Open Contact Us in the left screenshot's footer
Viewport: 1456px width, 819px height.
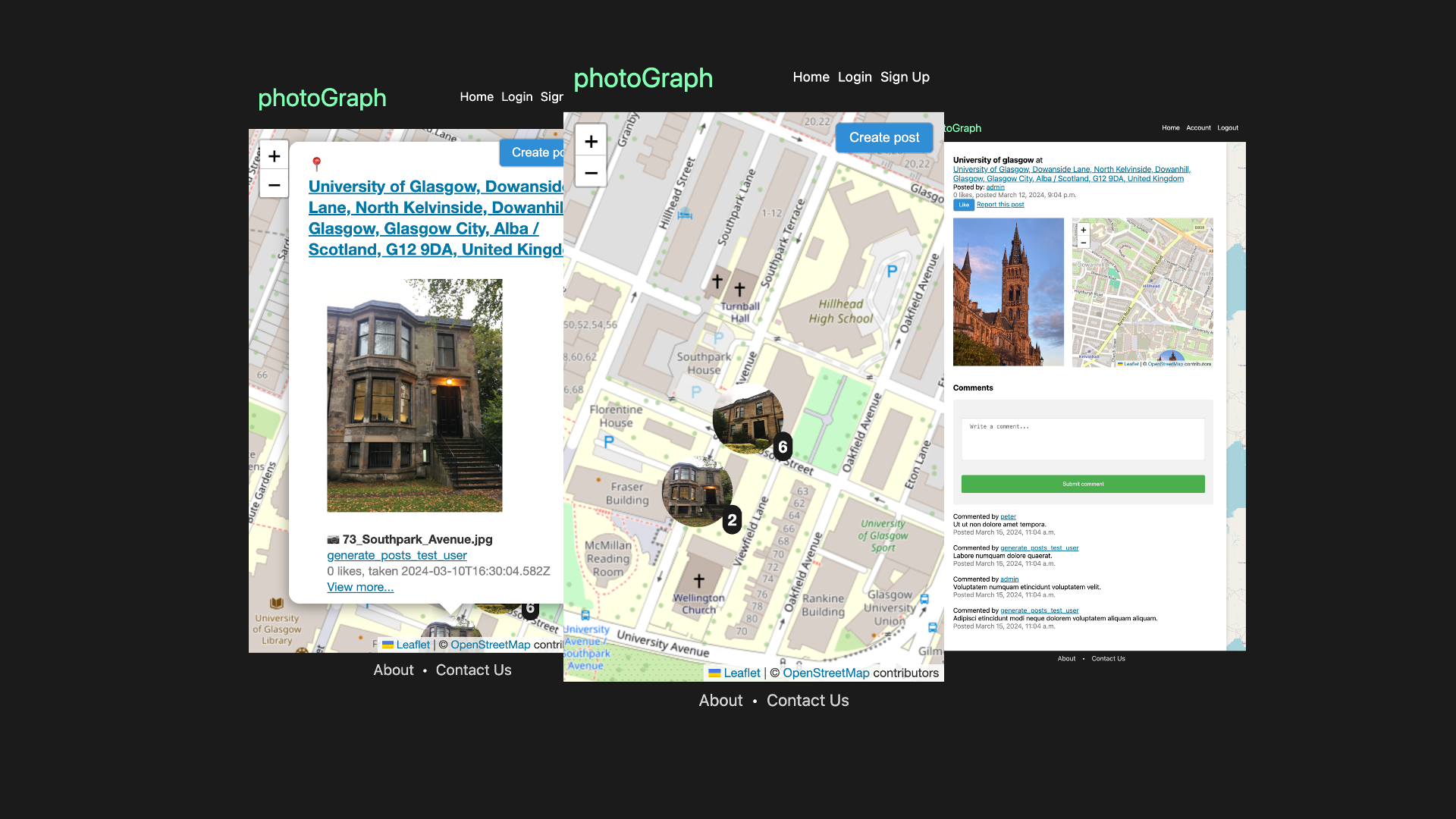pyautogui.click(x=473, y=670)
